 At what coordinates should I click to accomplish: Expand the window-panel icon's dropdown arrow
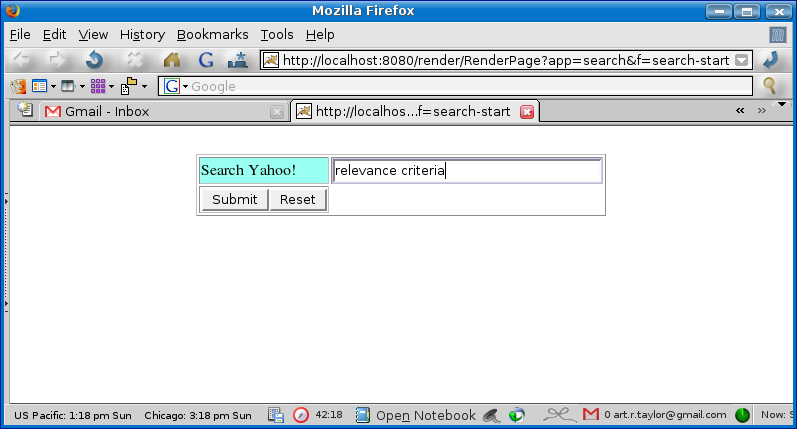pyautogui.click(x=82, y=86)
